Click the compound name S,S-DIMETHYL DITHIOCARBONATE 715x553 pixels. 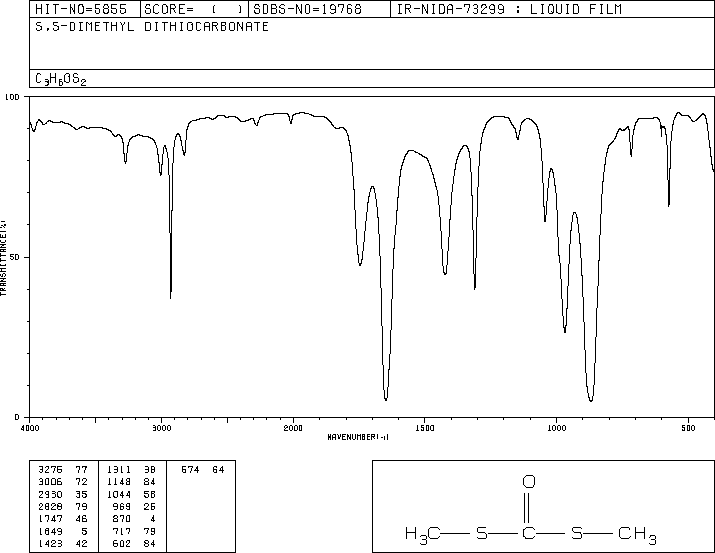pyautogui.click(x=152, y=27)
